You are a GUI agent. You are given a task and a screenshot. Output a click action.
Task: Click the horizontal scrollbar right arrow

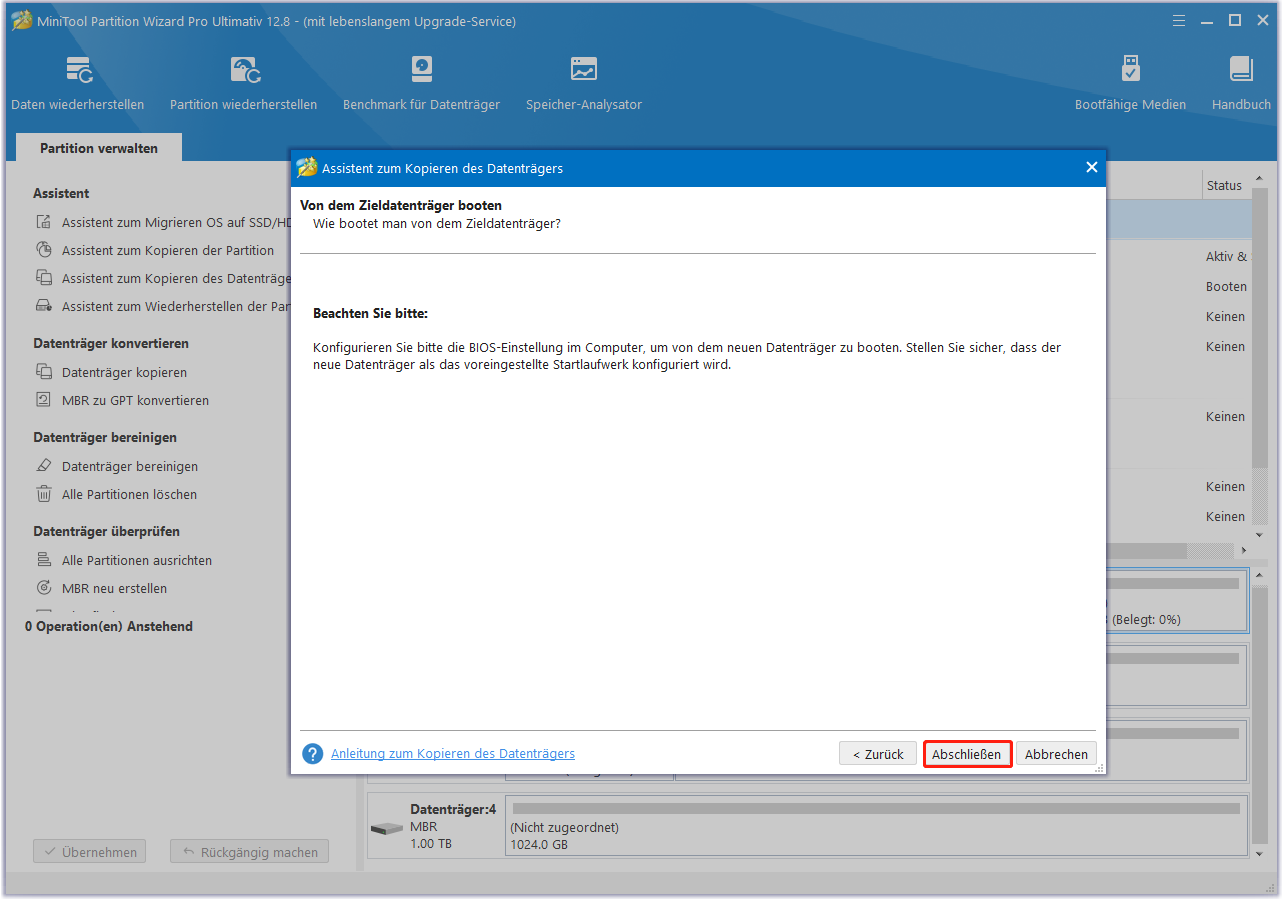tap(1244, 550)
